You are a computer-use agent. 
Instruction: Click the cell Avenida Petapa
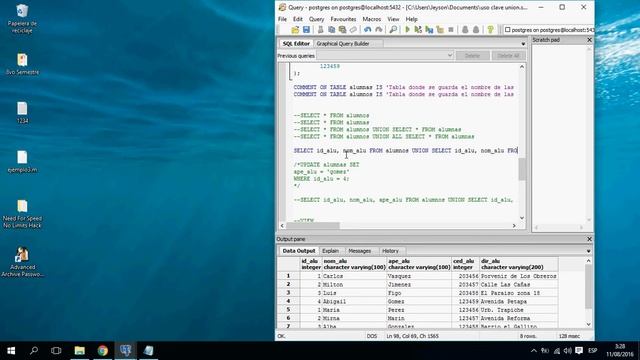[x=518, y=302]
